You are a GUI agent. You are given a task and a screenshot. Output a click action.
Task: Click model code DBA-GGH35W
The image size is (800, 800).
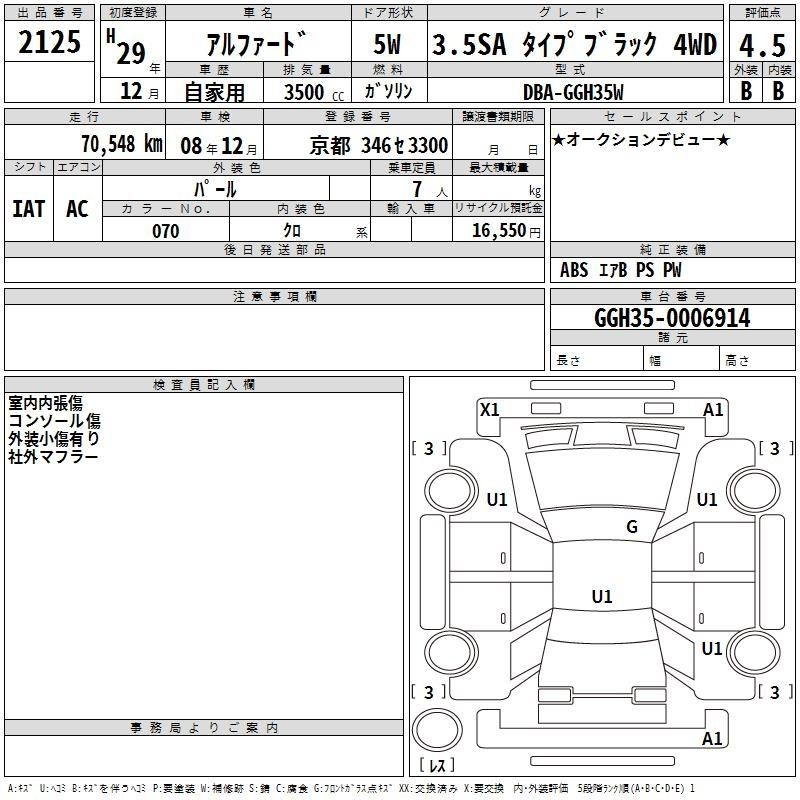point(573,92)
